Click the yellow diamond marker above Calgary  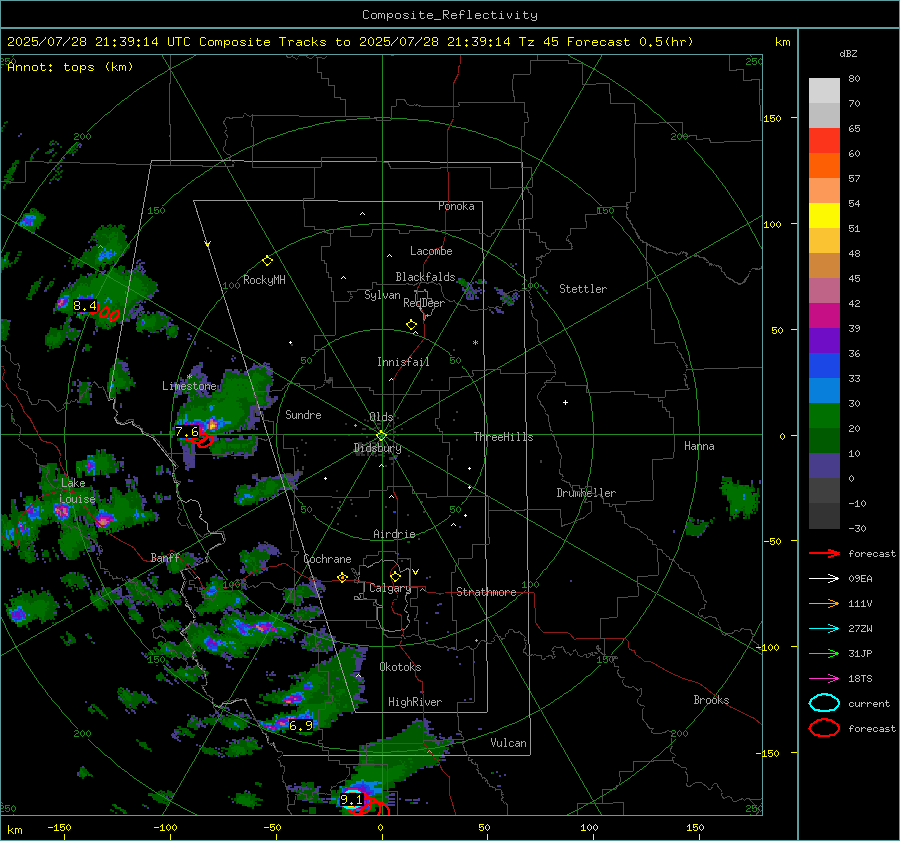click(395, 576)
